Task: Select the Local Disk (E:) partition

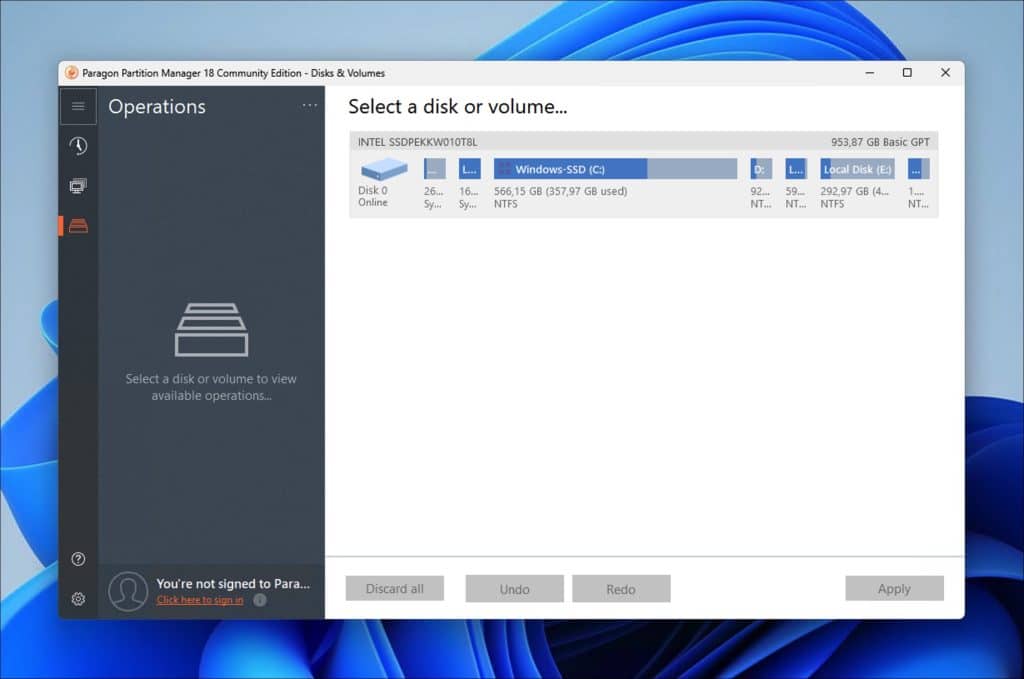Action: click(x=857, y=169)
